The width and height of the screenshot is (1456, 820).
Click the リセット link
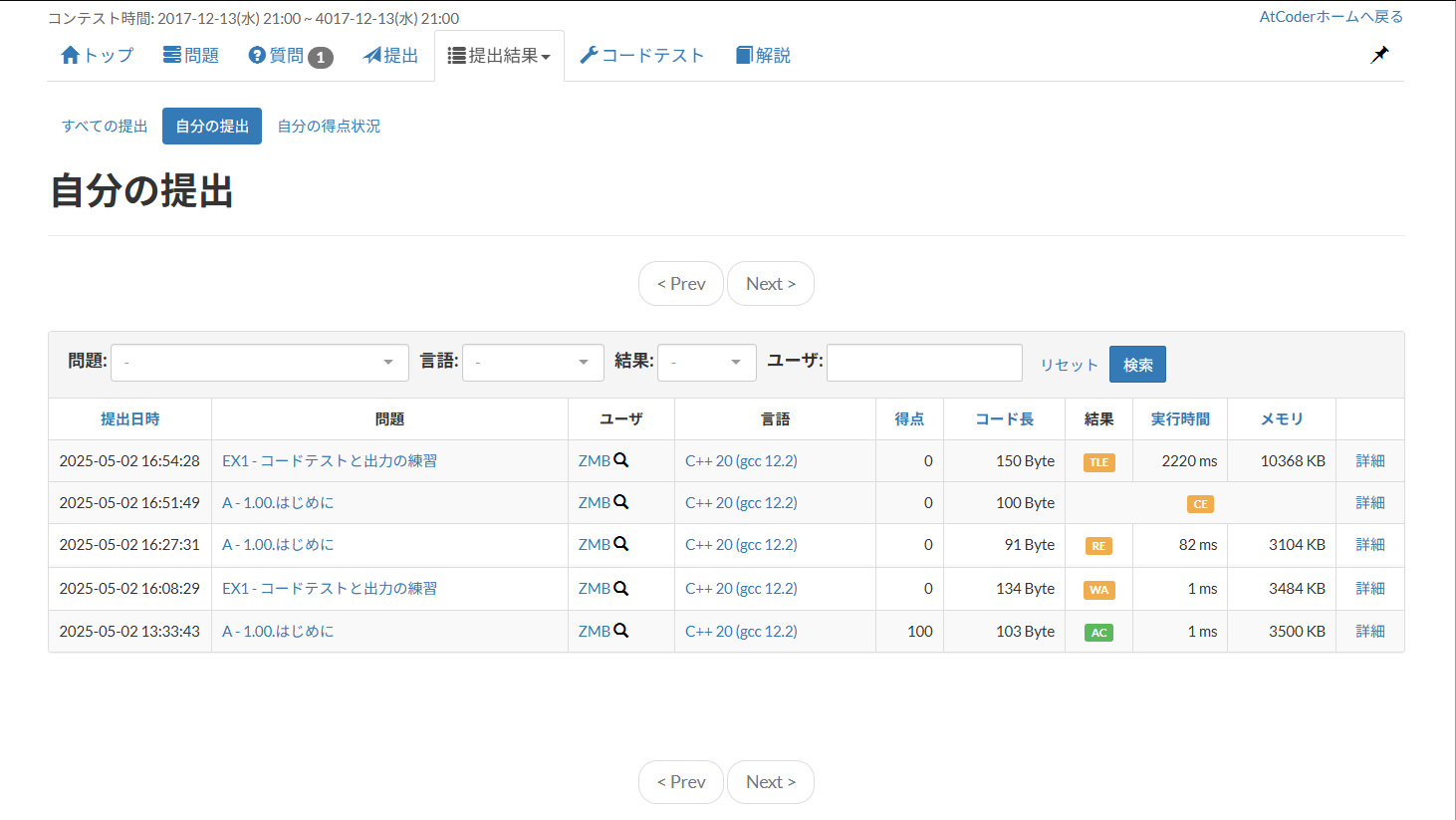(x=1069, y=365)
